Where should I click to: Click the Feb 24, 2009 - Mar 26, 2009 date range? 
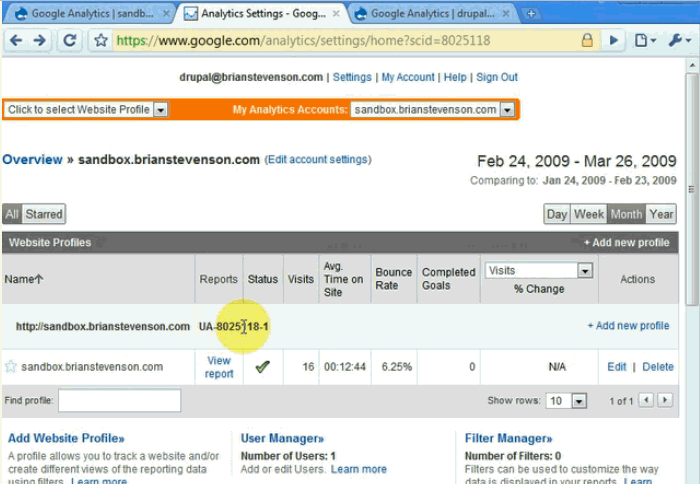pyautogui.click(x=577, y=161)
